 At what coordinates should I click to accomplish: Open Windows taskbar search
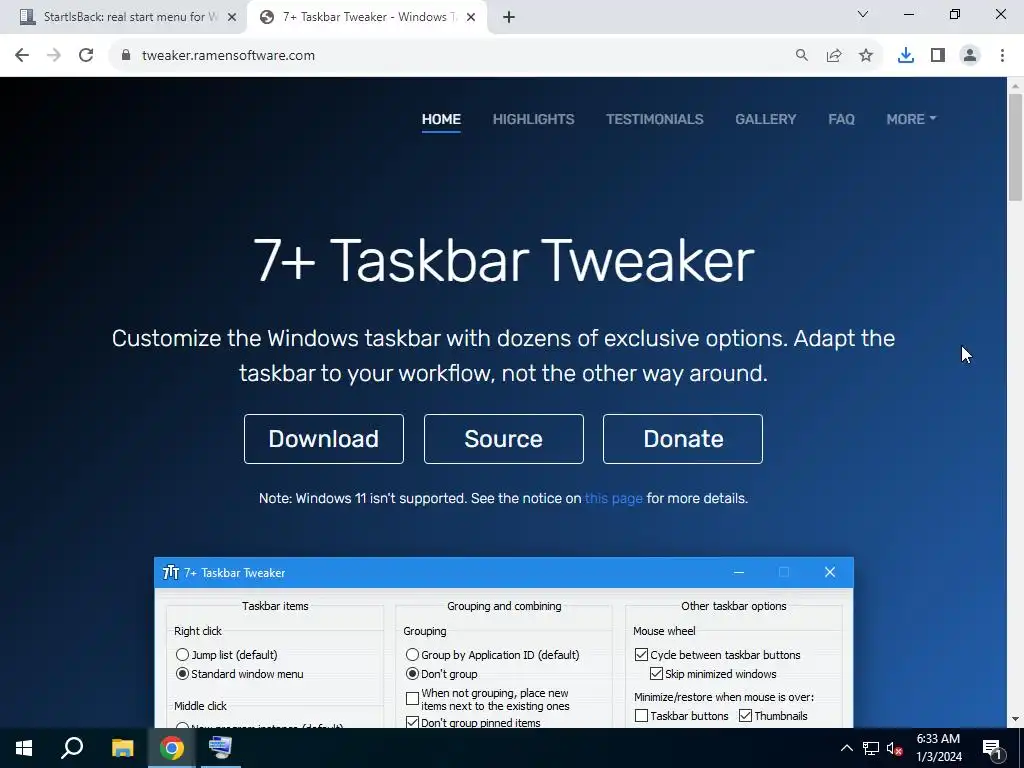point(72,748)
